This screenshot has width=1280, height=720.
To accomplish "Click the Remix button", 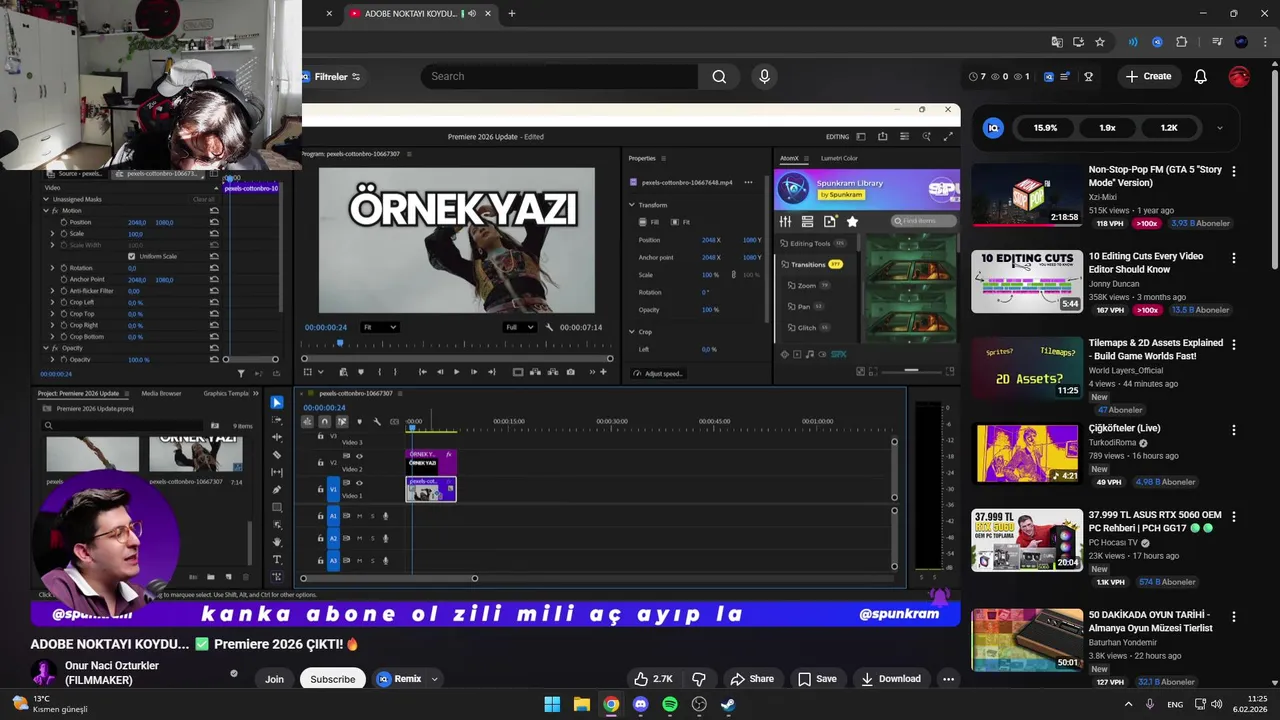I will [399, 679].
